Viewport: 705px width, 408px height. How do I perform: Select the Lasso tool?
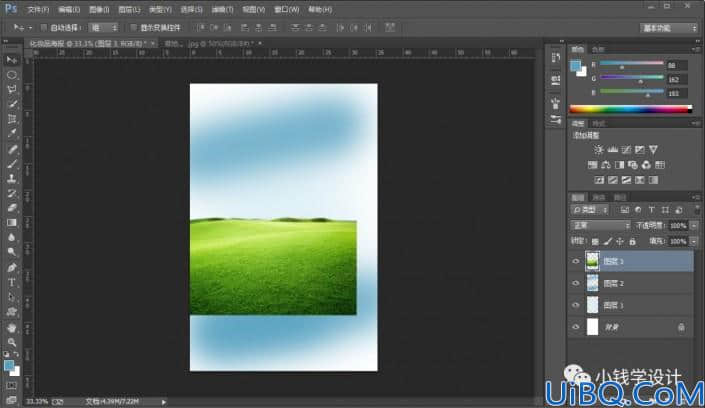pyautogui.click(x=12, y=89)
